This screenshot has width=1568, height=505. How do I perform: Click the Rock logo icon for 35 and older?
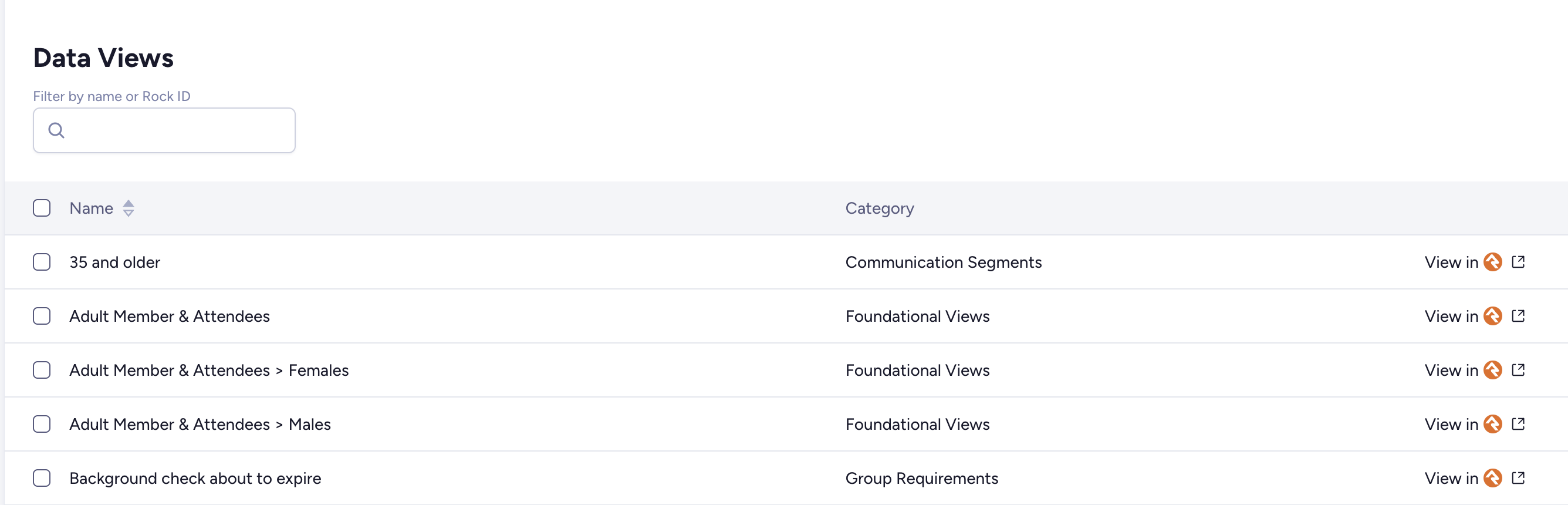point(1492,262)
